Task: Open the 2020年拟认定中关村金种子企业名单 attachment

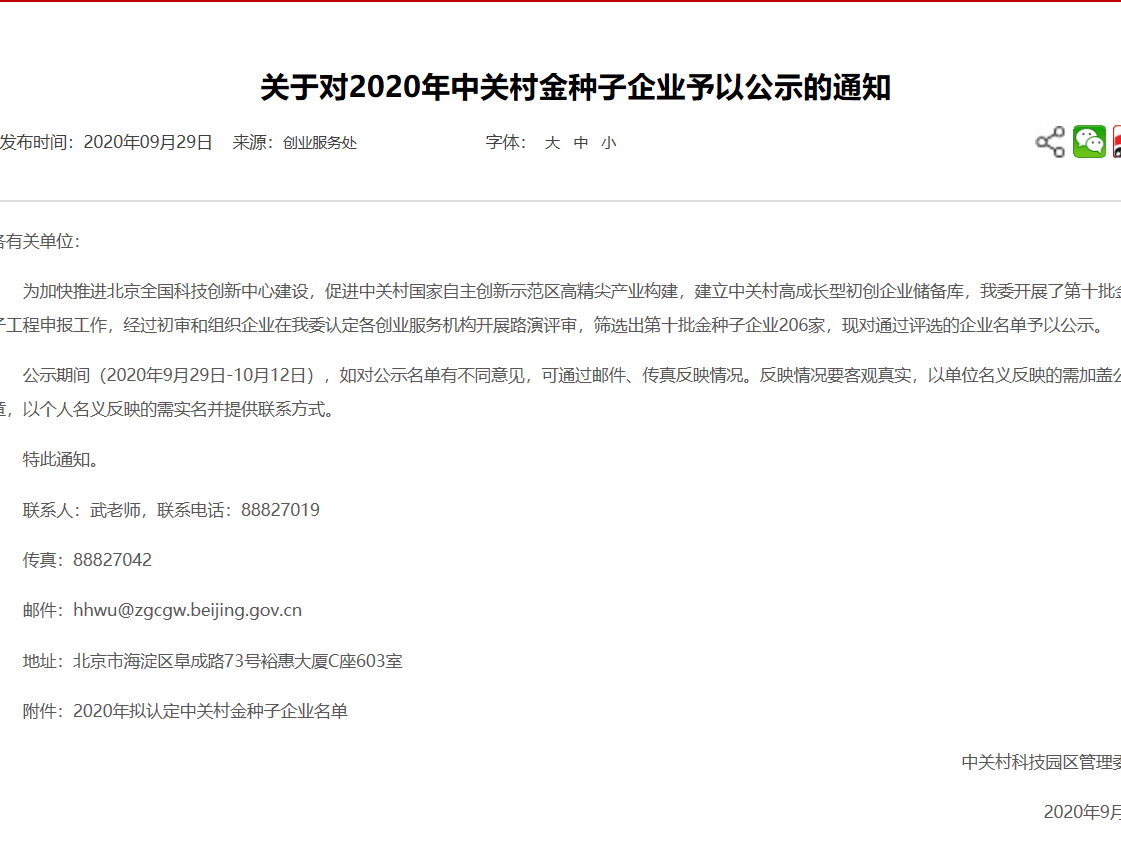Action: click(210, 711)
